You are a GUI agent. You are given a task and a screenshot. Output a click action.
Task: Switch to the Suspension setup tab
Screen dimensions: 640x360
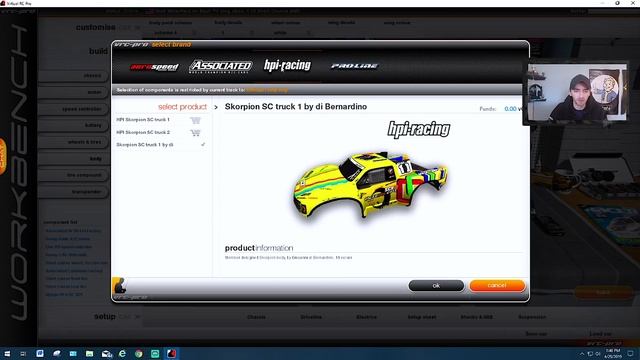[532, 317]
